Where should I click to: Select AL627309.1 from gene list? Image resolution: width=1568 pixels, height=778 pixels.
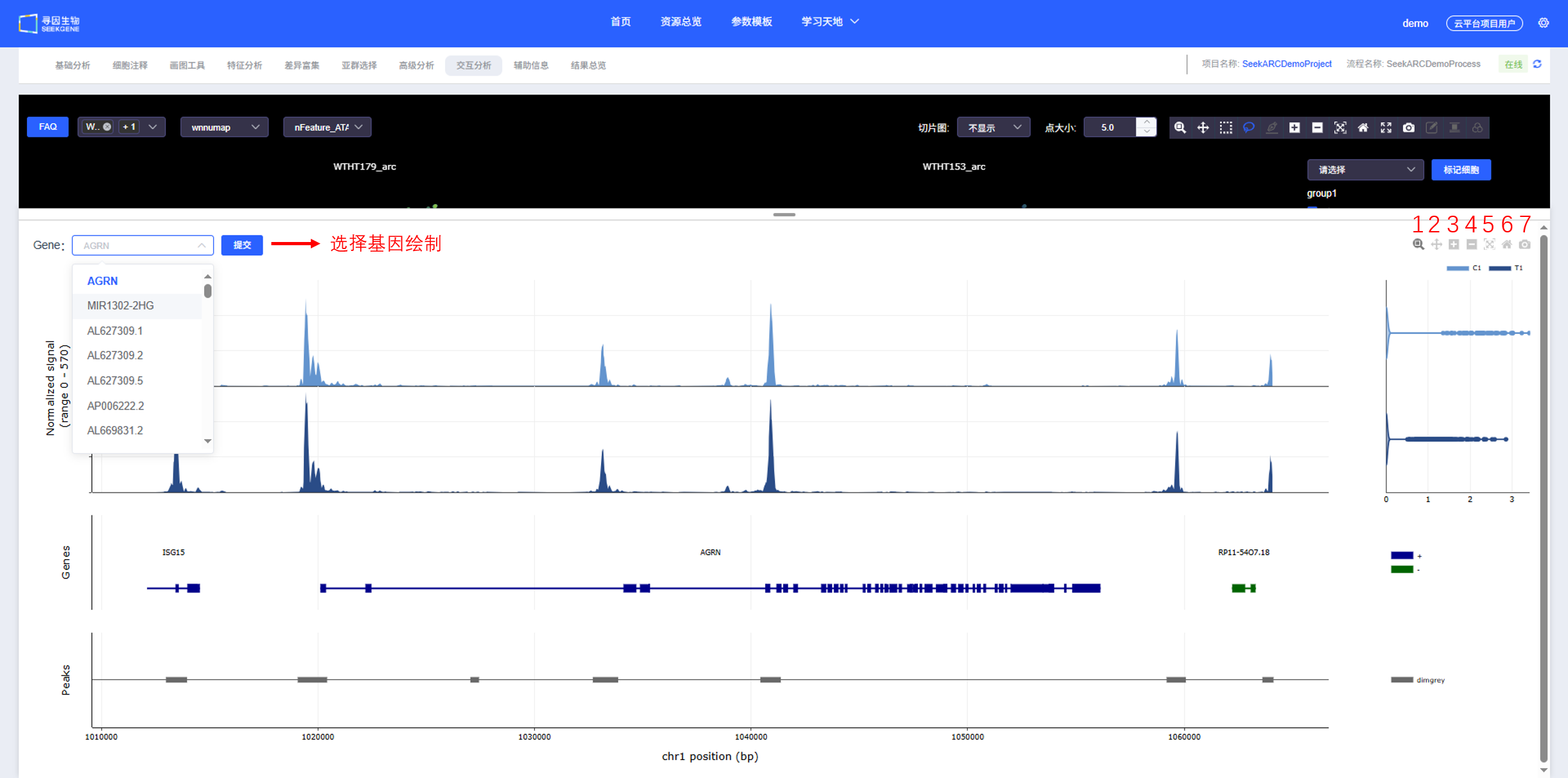(137, 331)
